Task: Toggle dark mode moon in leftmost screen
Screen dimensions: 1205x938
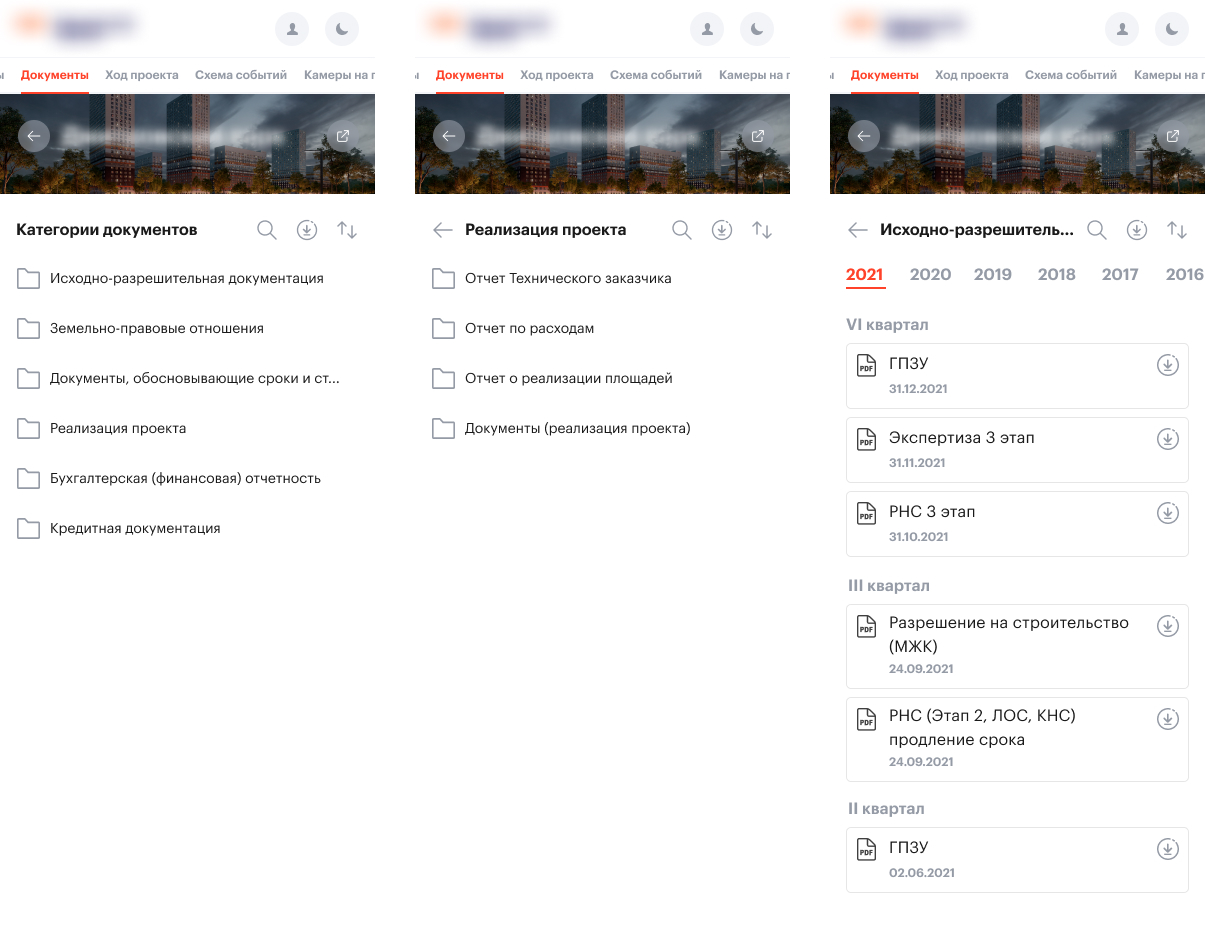Action: click(x=342, y=30)
